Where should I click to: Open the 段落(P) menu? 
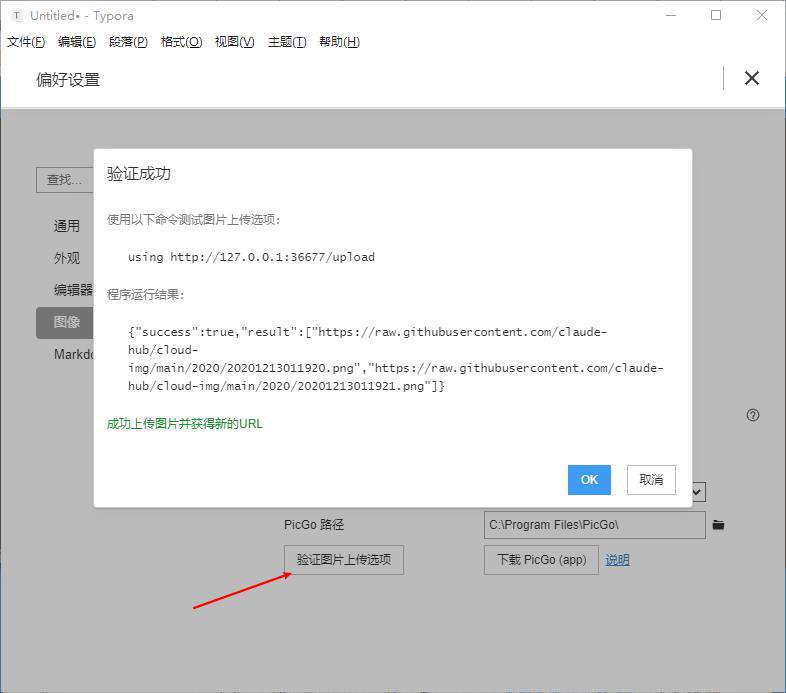128,42
